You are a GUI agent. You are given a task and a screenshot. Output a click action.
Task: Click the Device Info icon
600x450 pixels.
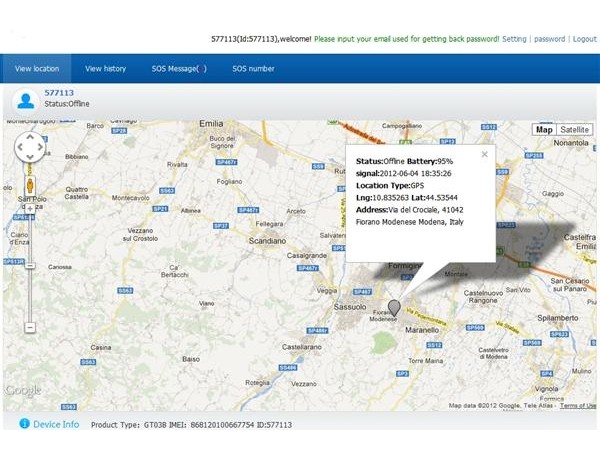click(x=24, y=424)
